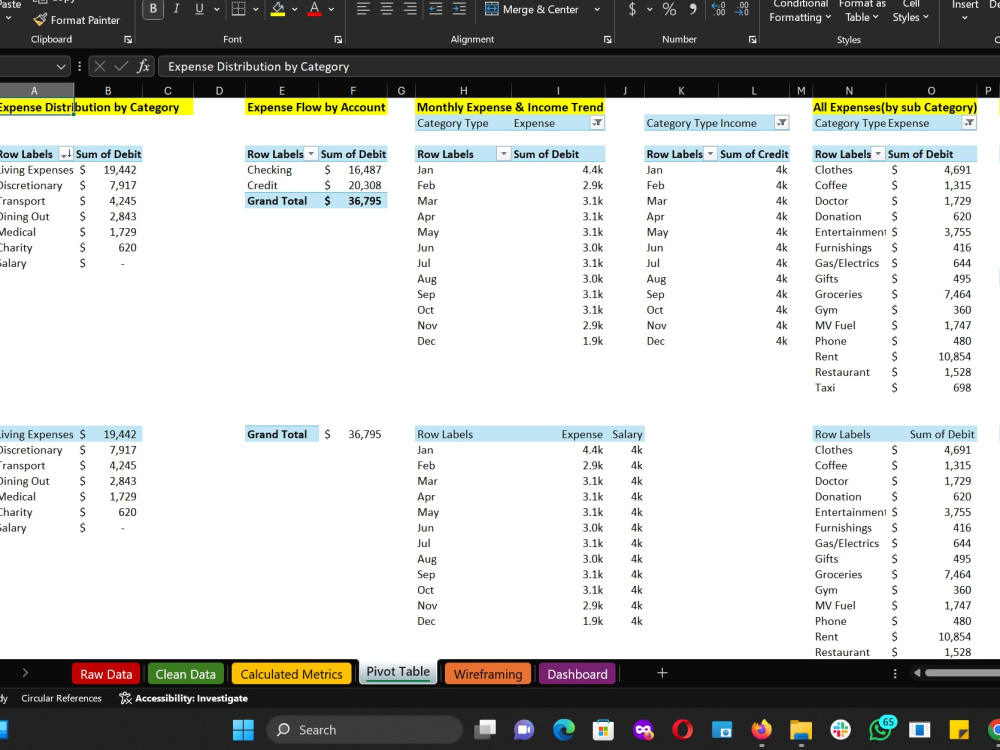Image resolution: width=1000 pixels, height=750 pixels.
Task: Click the Comma Style icon
Action: point(694,9)
